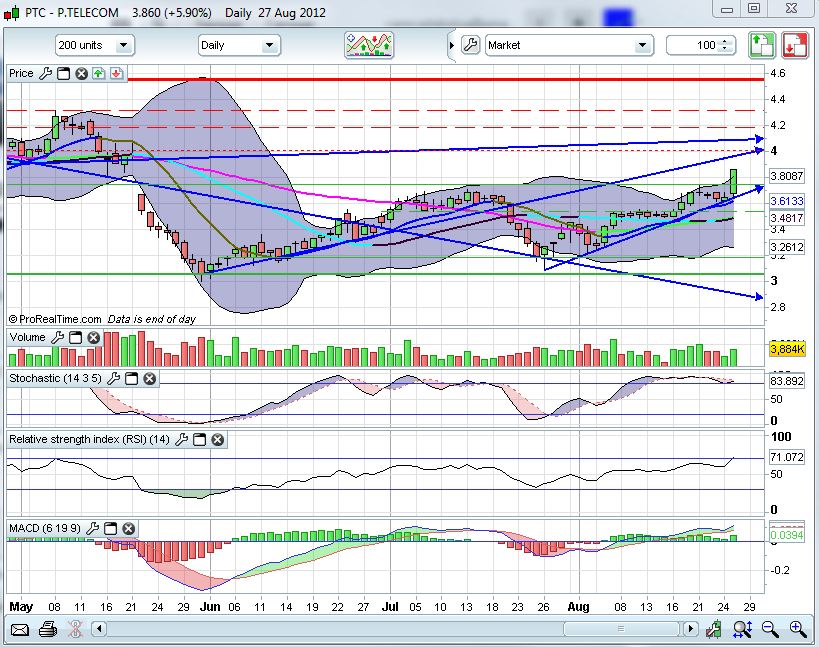The width and height of the screenshot is (819, 647).
Task: Expand the Market order type dropdown
Action: 569,45
